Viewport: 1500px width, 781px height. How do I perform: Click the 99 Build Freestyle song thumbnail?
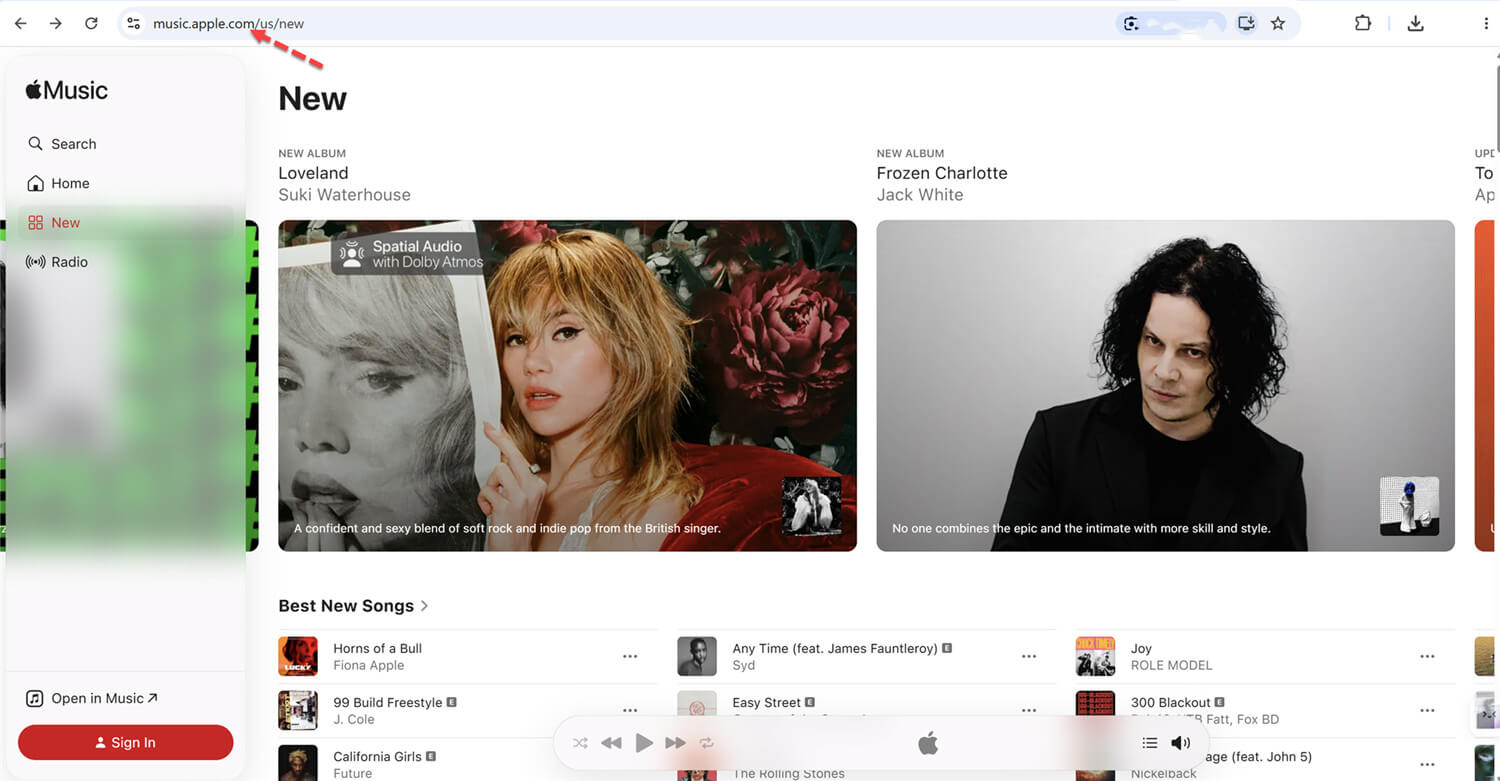(298, 710)
